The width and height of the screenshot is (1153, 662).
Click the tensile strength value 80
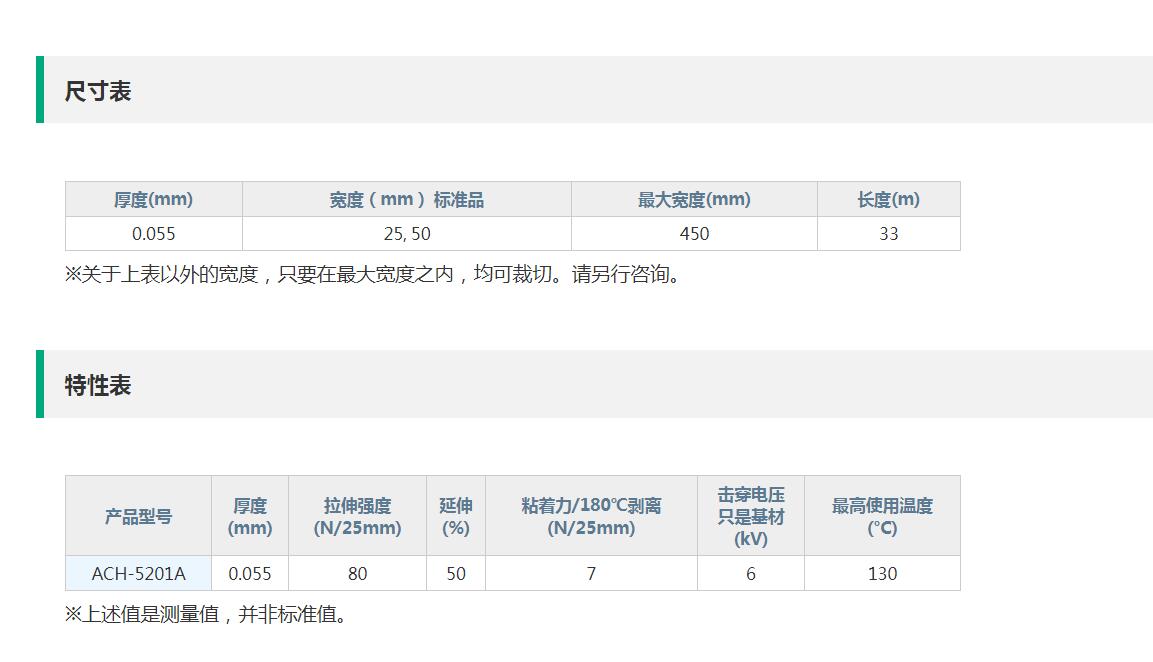(357, 573)
